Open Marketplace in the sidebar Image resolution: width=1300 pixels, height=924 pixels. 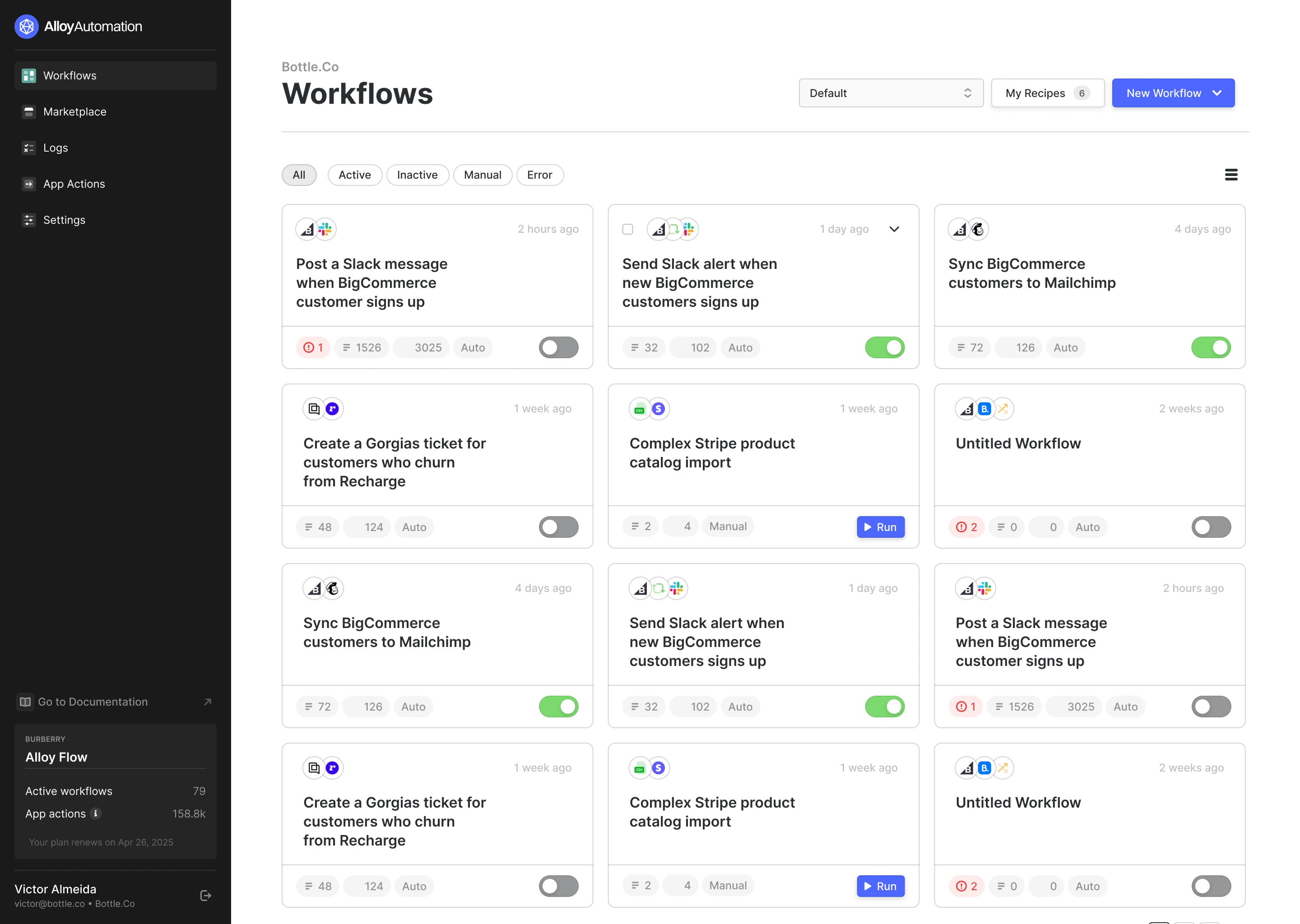click(x=116, y=111)
